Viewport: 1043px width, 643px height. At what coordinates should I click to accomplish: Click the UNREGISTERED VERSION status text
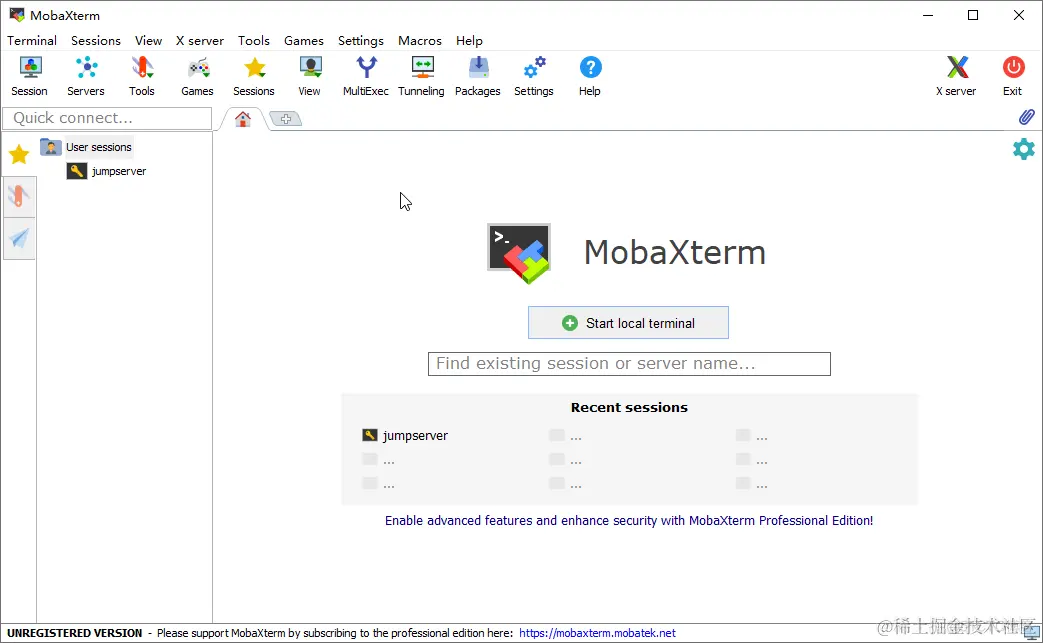(x=74, y=633)
